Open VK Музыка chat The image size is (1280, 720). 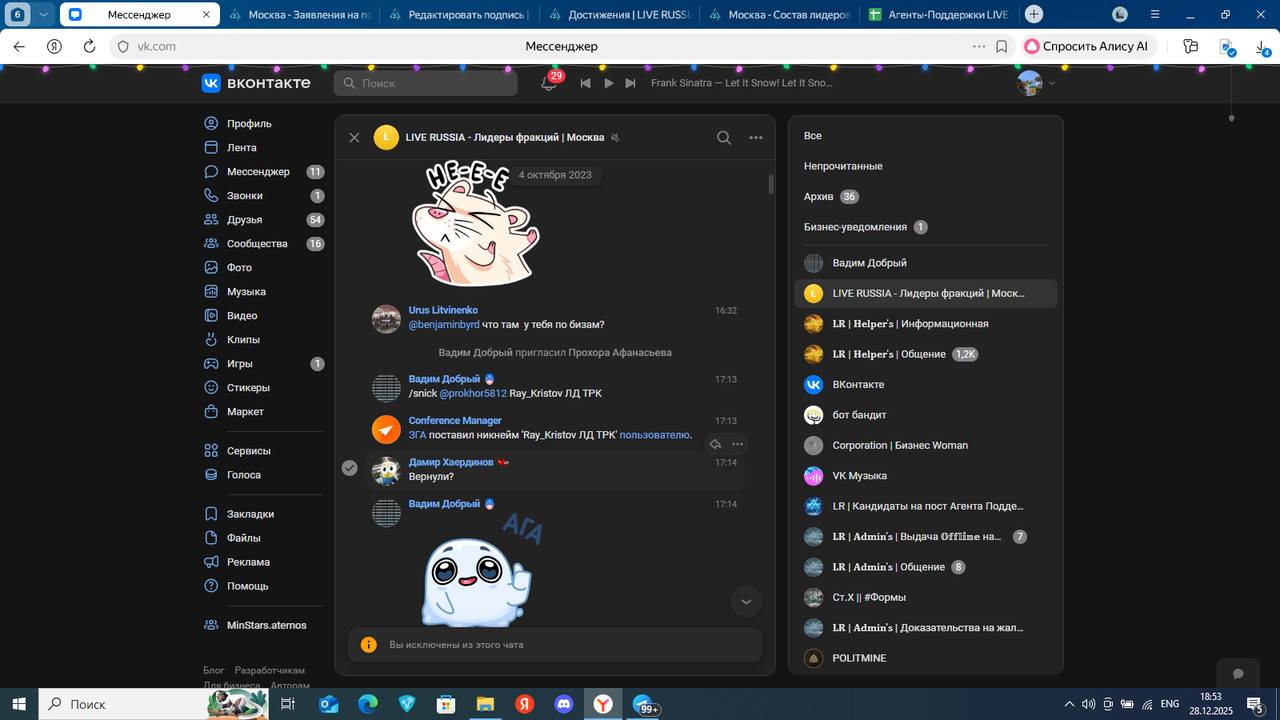coord(925,476)
